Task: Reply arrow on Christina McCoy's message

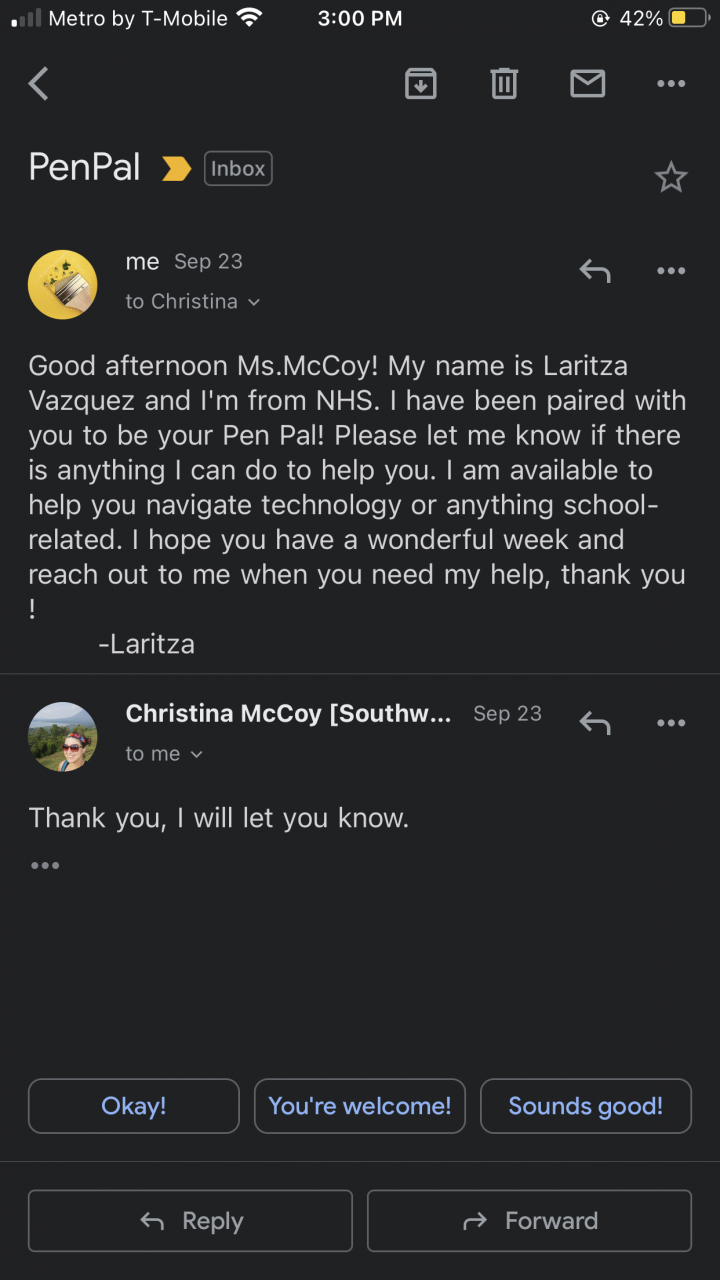Action: click(595, 722)
